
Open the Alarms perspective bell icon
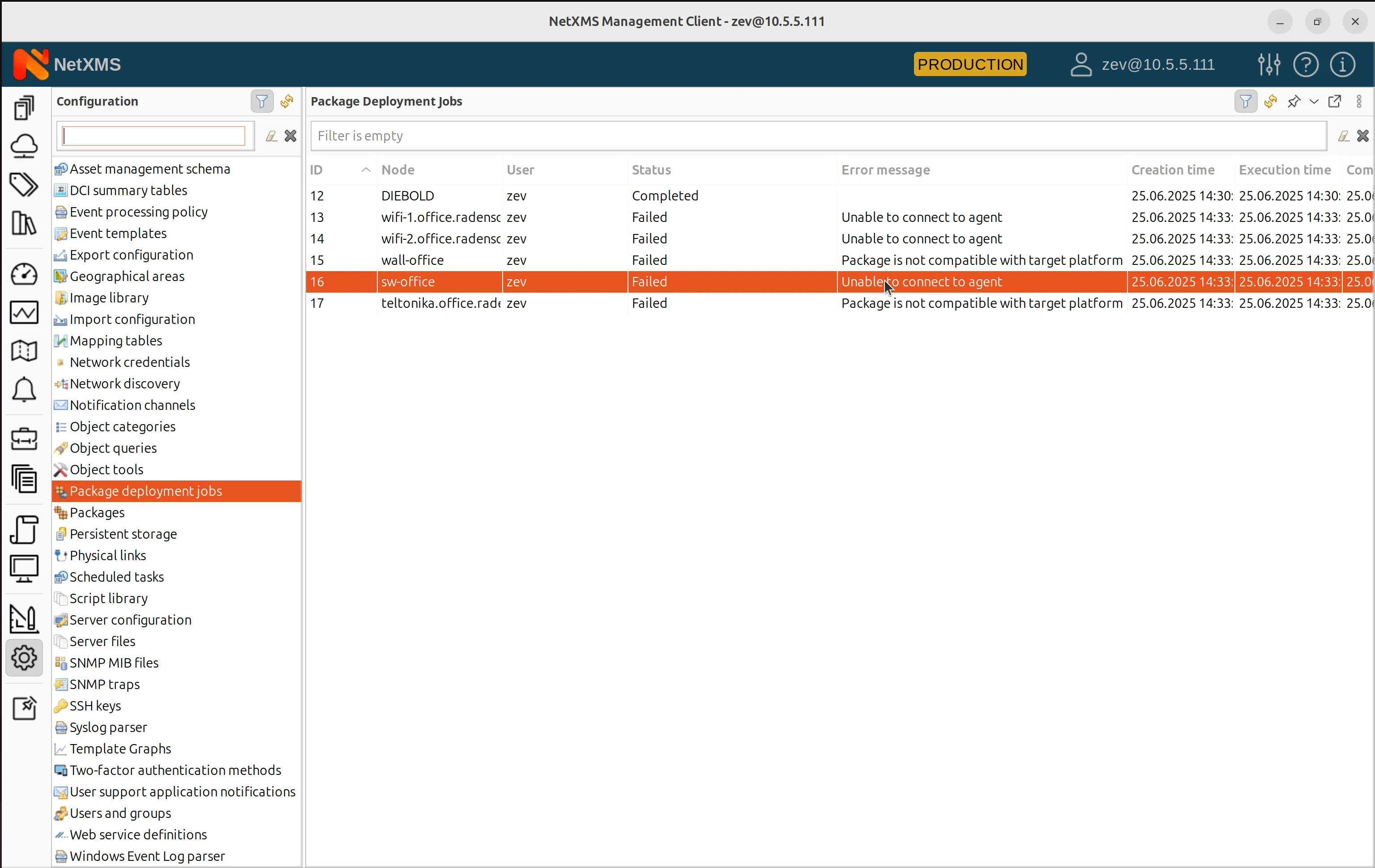click(x=24, y=390)
